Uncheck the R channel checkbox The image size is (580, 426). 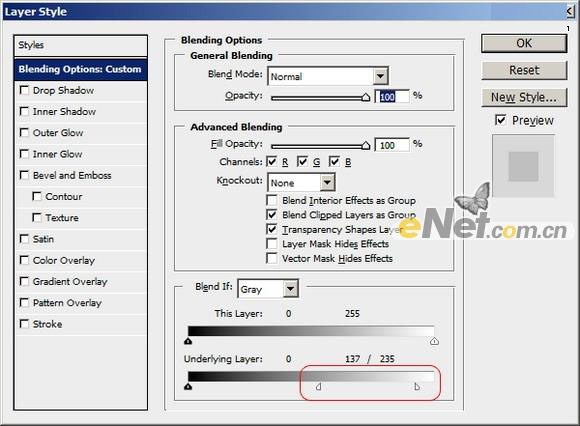pos(272,162)
